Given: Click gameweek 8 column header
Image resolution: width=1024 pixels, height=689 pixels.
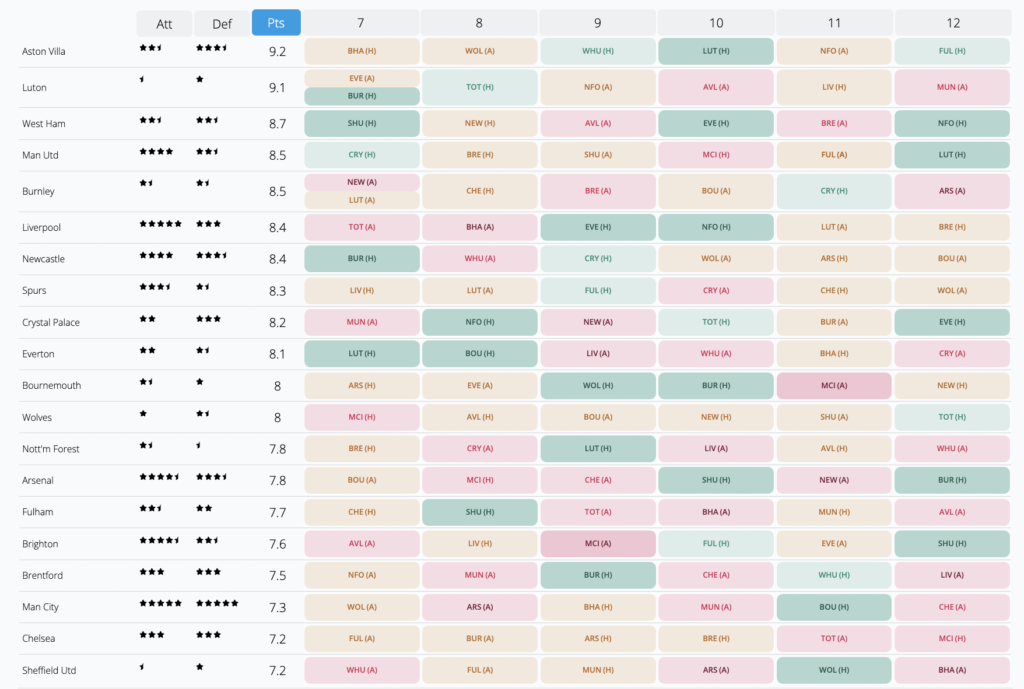Looking at the screenshot, I should click(x=479, y=23).
